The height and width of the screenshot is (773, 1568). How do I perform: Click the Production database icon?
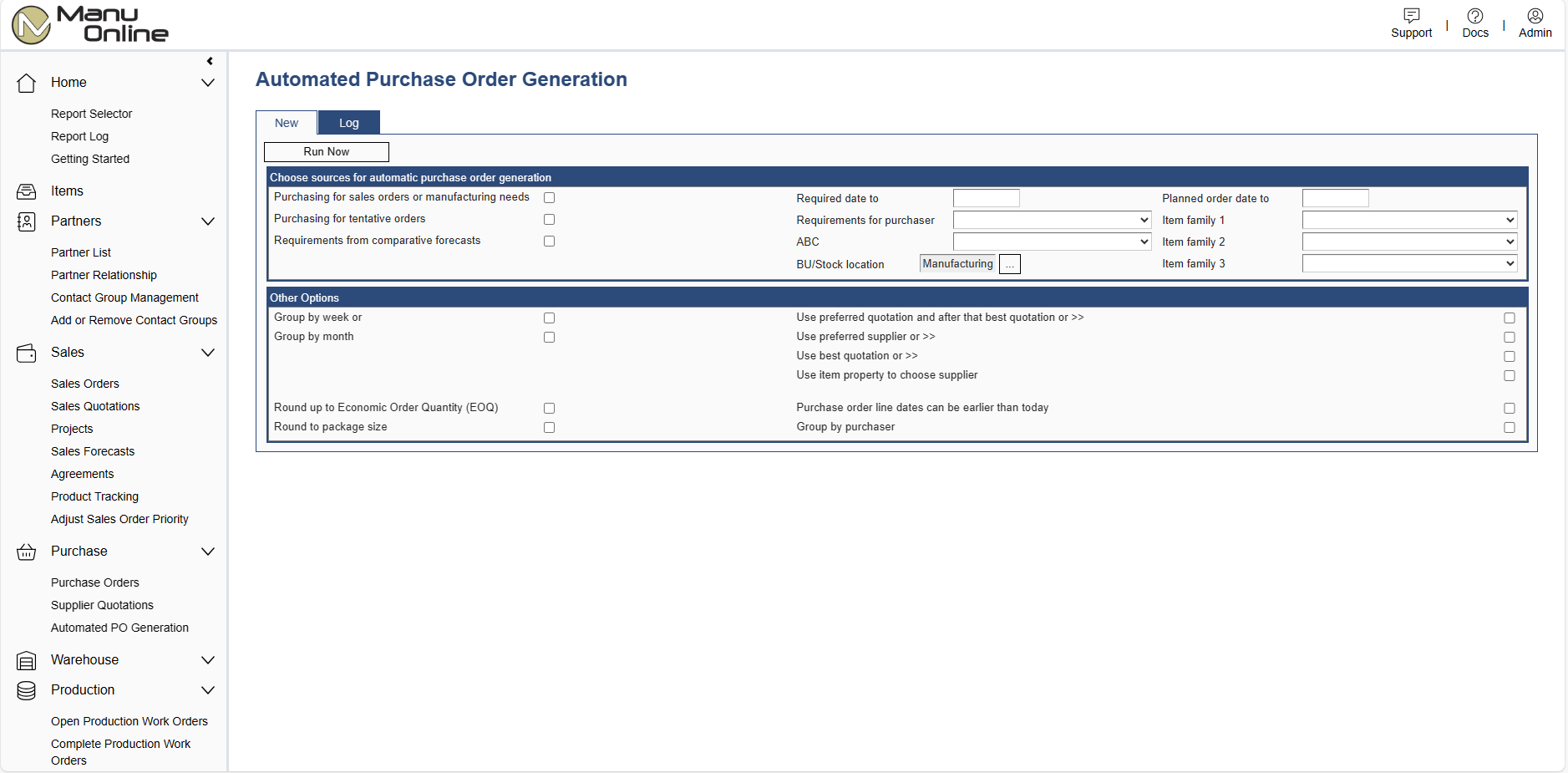coord(27,690)
